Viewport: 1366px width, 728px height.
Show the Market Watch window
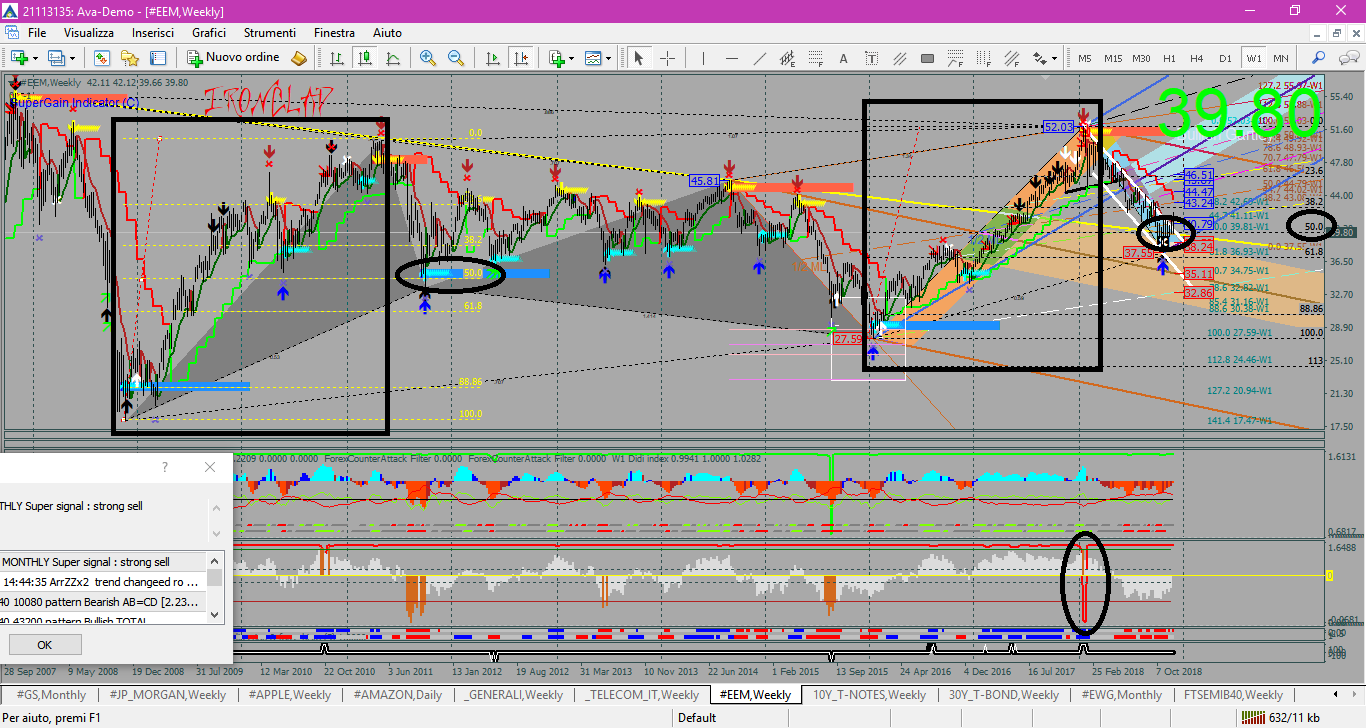click(x=104, y=58)
